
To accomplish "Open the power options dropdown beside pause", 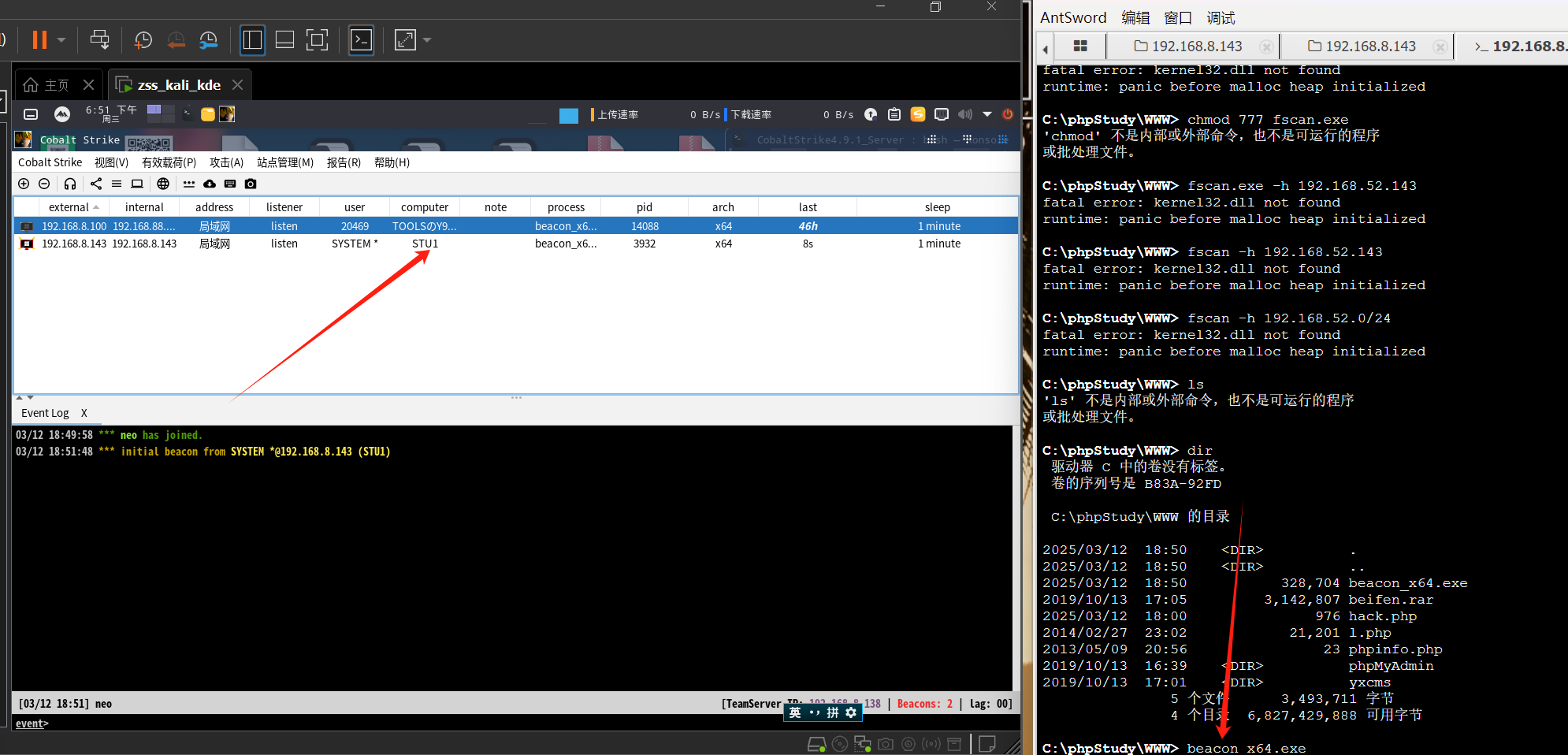I will pos(61,39).
